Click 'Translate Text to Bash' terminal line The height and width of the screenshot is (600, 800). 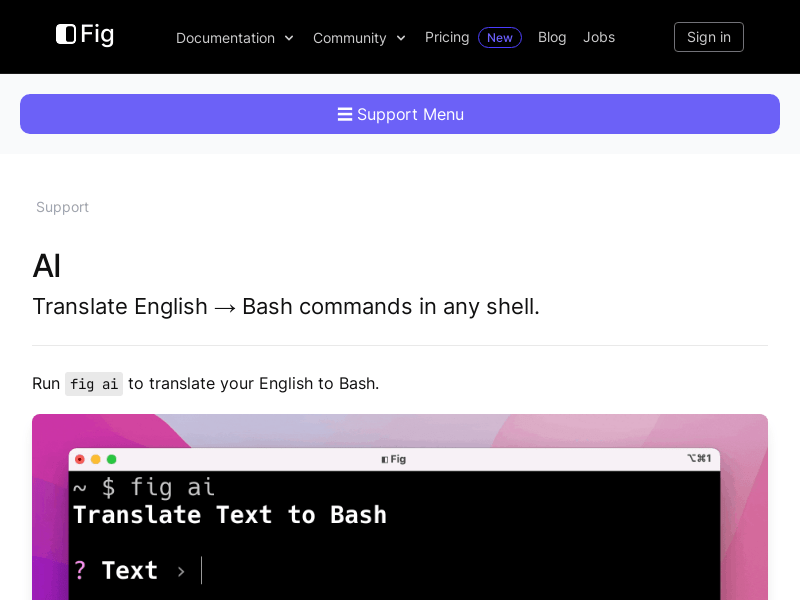(230, 515)
